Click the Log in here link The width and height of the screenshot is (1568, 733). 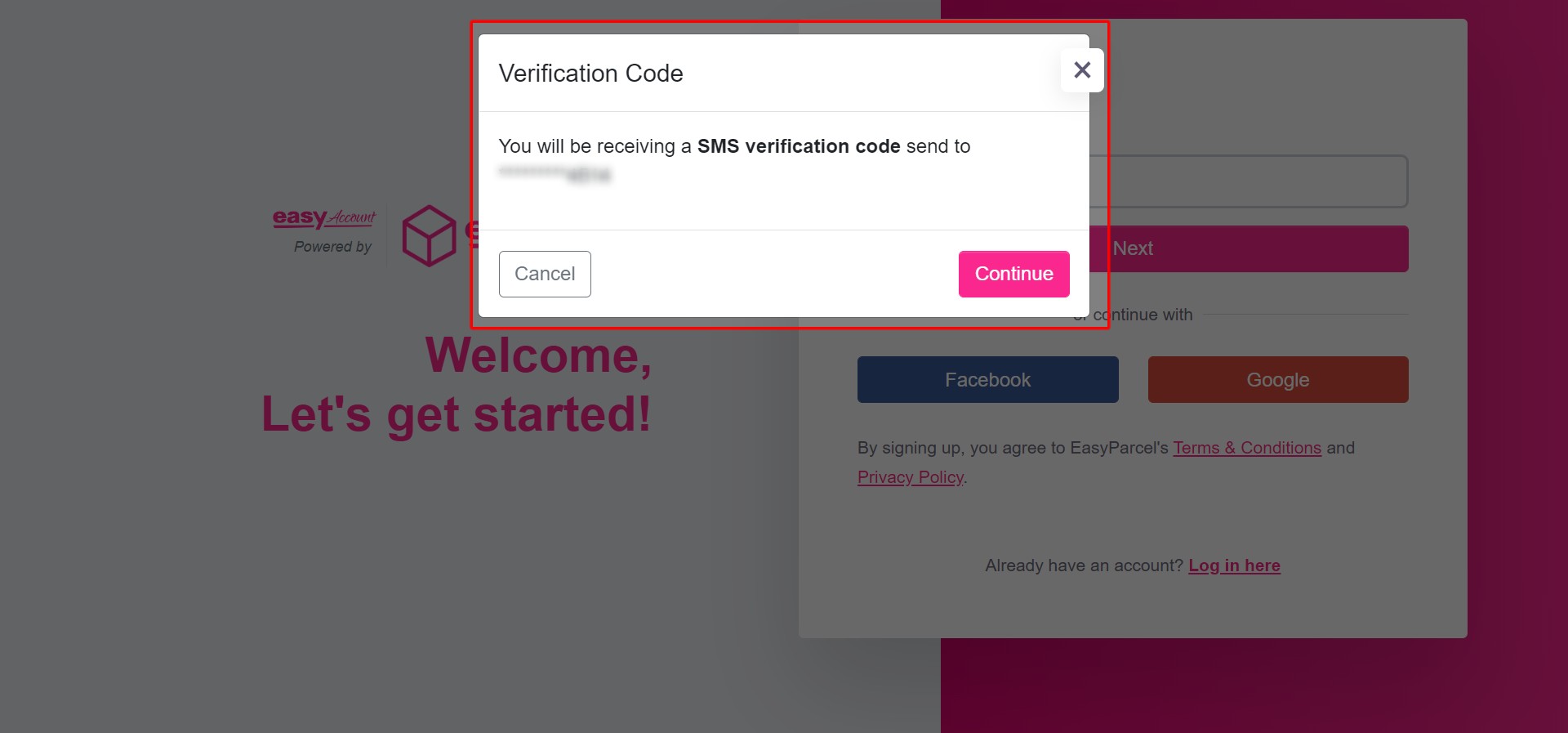point(1234,565)
